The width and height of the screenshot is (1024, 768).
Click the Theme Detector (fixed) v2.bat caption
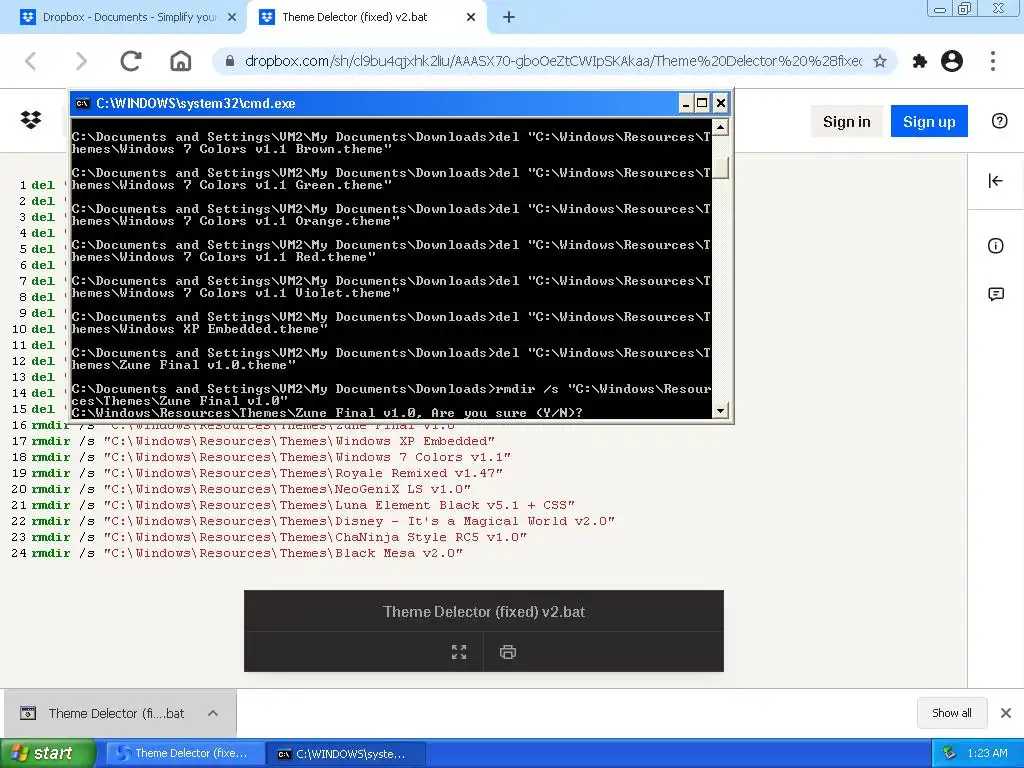click(x=484, y=612)
